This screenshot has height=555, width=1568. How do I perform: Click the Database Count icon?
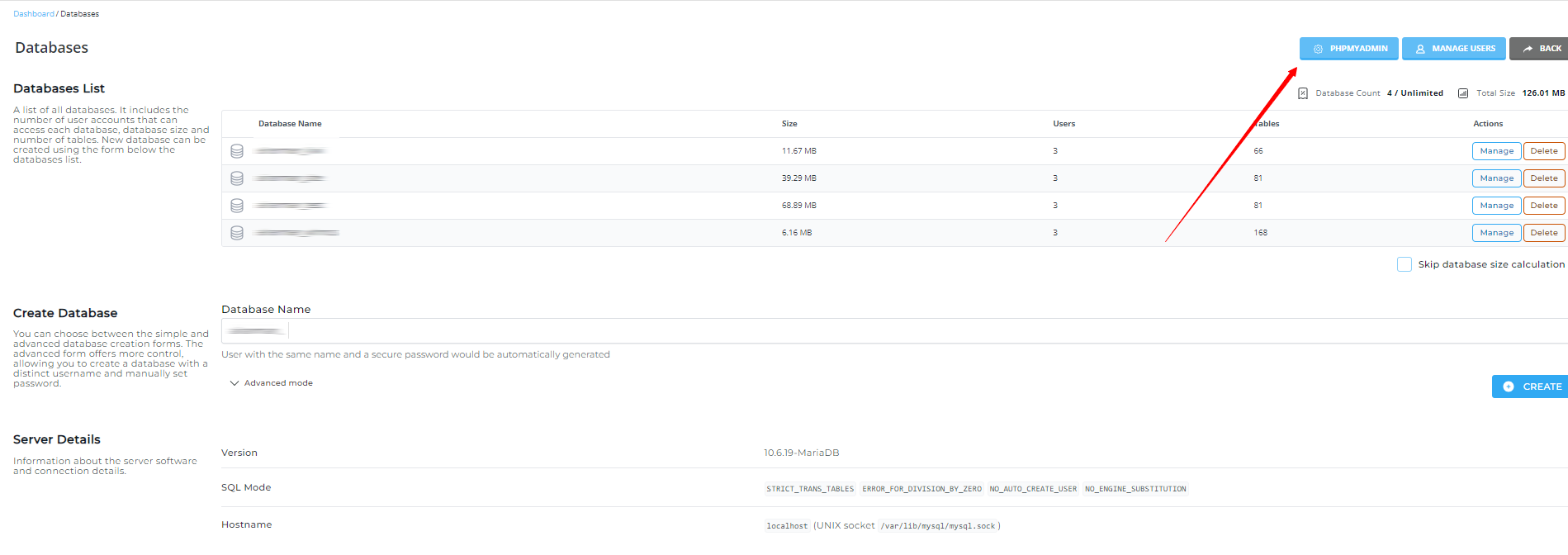[x=1303, y=93]
